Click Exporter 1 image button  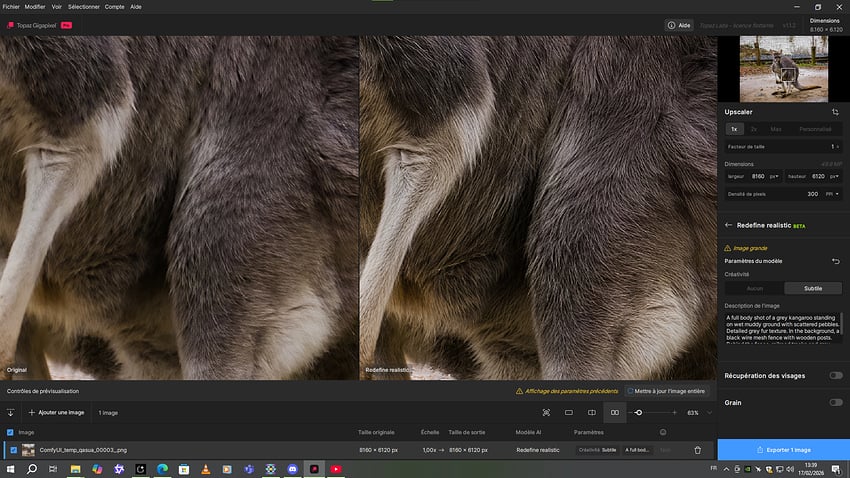click(783, 450)
